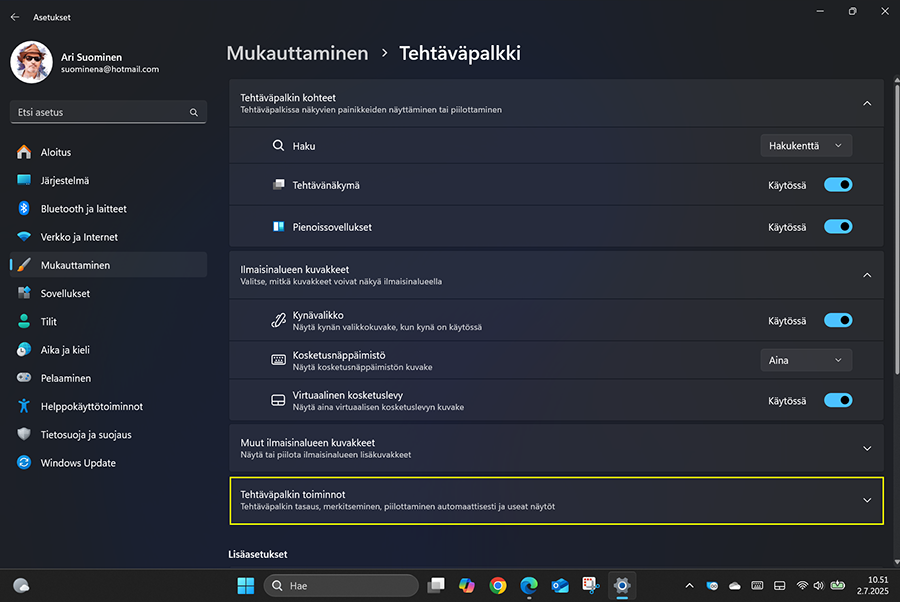Open the Snipping Tool taskbar icon
This screenshot has width=900, height=602.
pos(591,585)
